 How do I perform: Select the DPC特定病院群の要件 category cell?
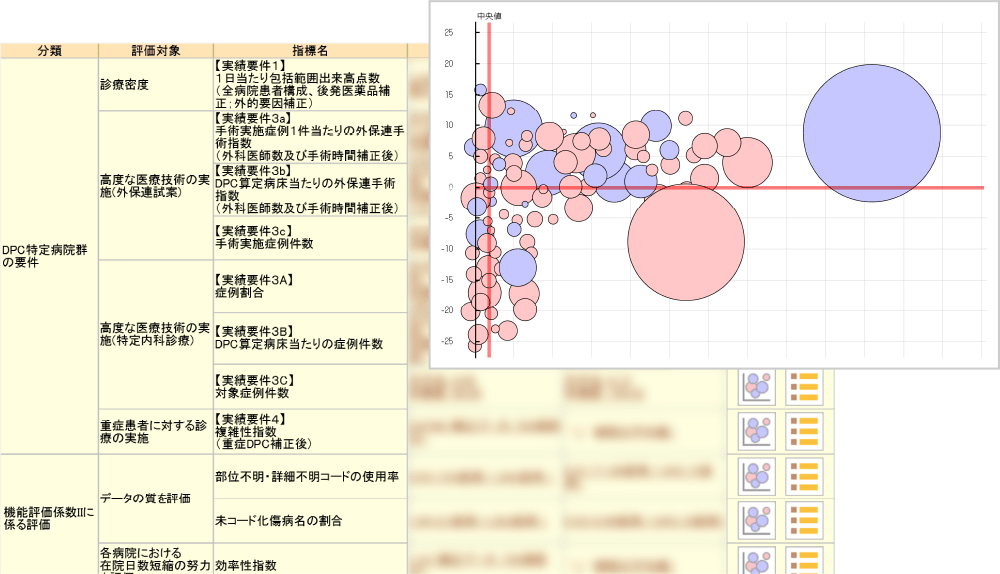pos(49,256)
